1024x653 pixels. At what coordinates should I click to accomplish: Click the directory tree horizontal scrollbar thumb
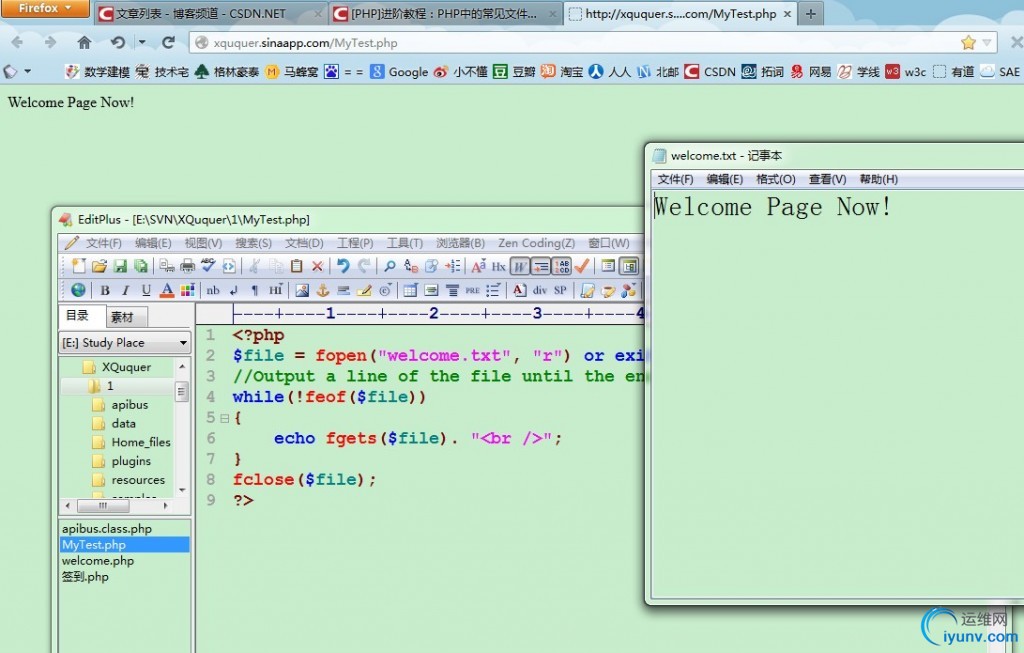(103, 506)
